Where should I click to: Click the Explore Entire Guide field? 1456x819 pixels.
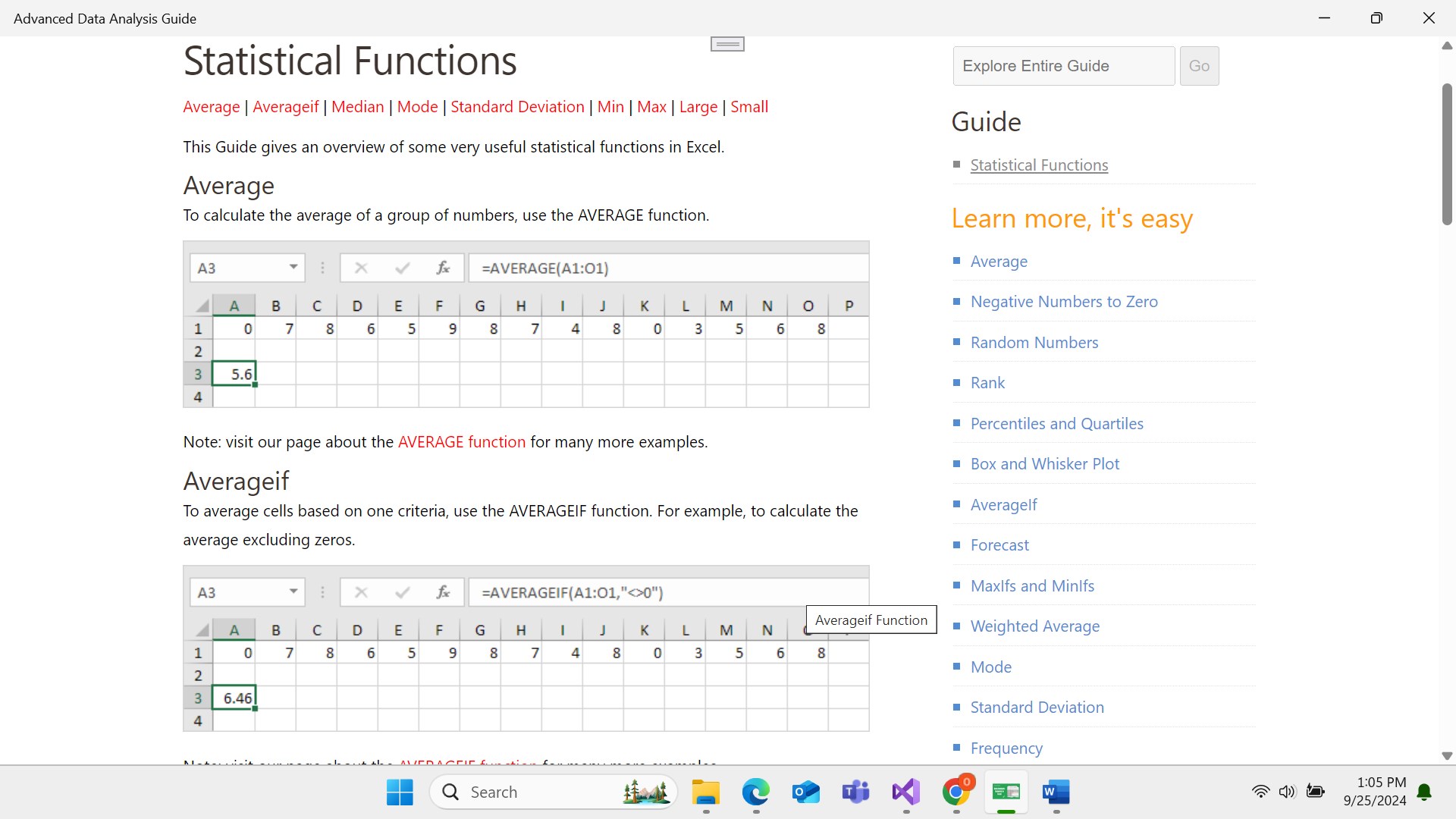1063,66
